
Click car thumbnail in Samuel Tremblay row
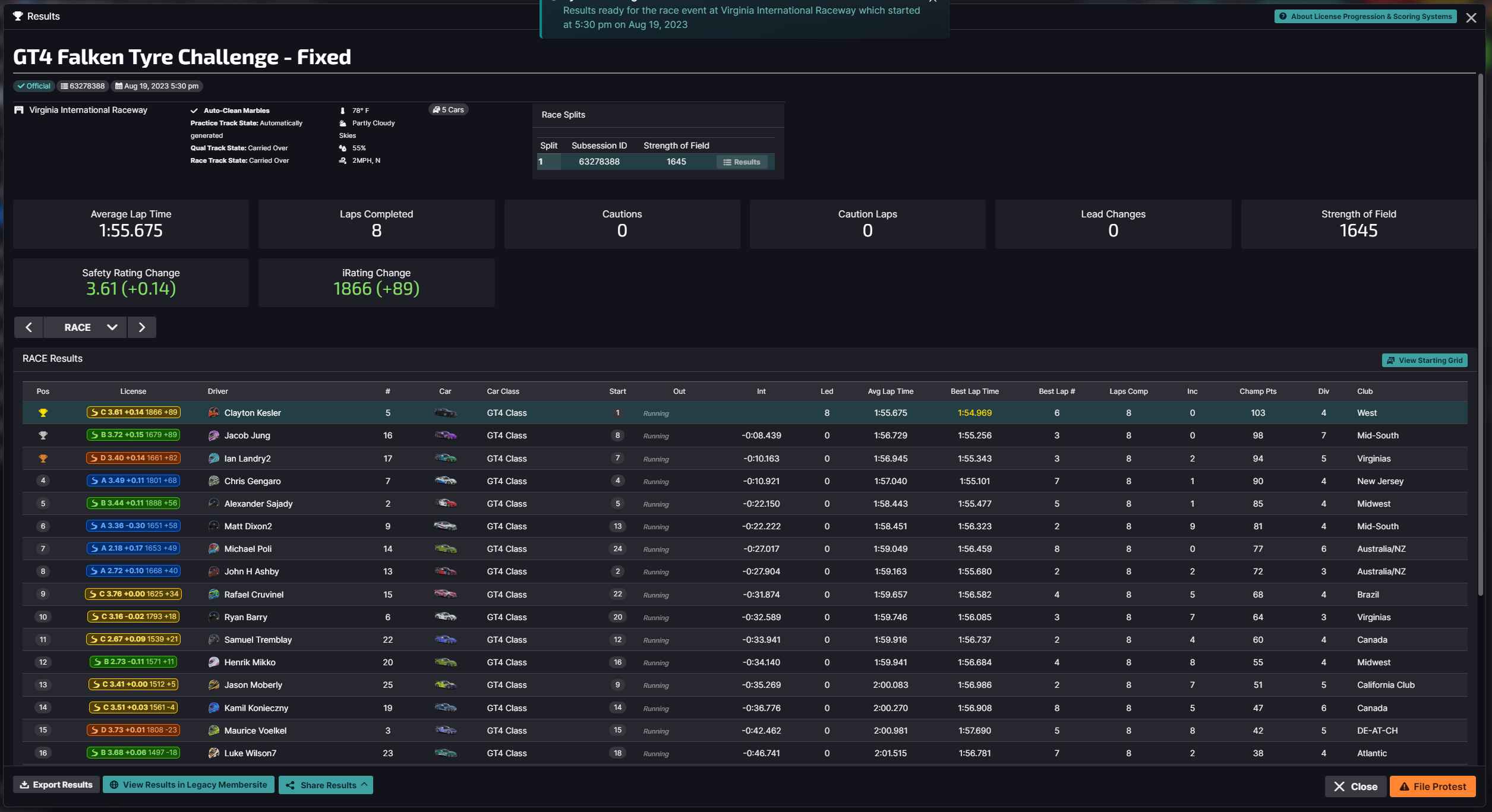(445, 639)
